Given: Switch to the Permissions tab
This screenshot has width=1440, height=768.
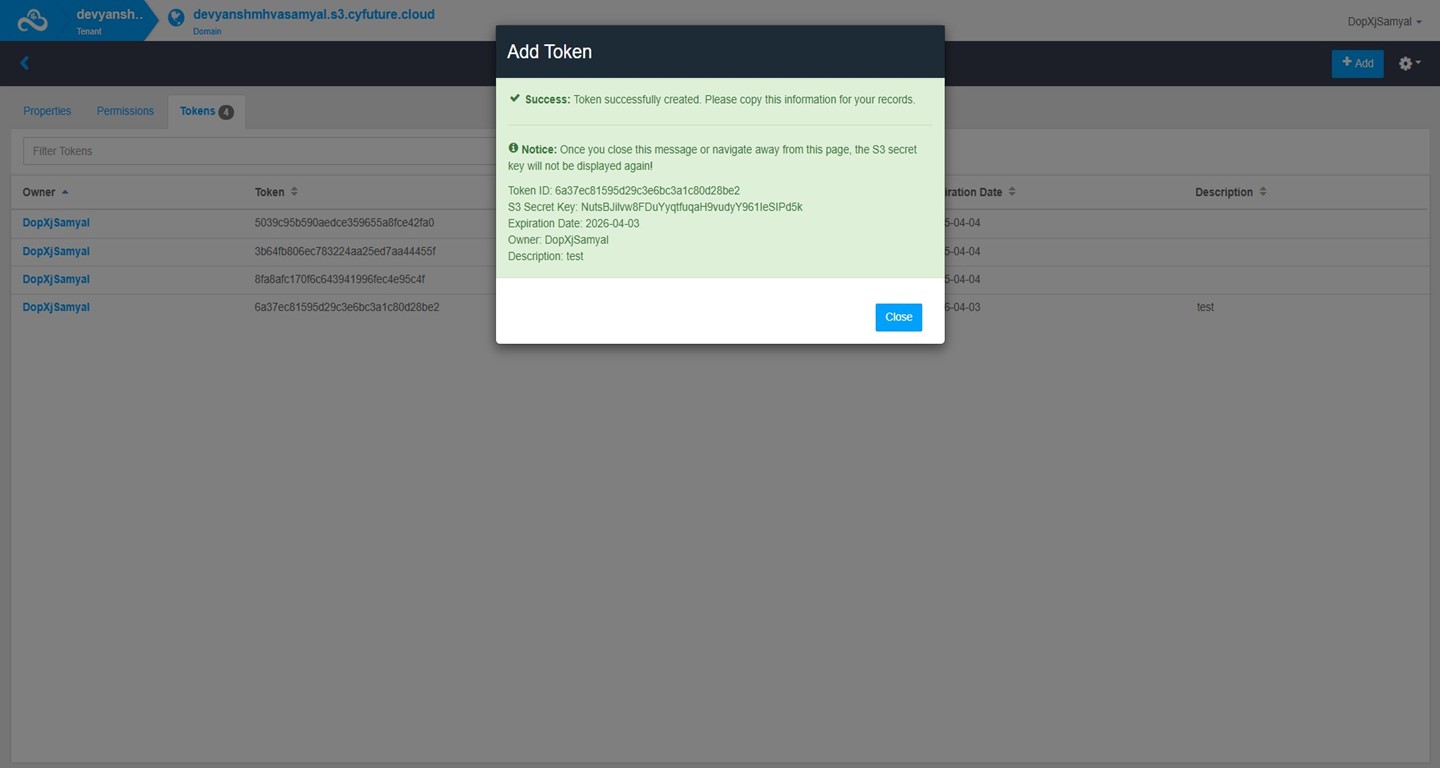Looking at the screenshot, I should pyautogui.click(x=125, y=111).
